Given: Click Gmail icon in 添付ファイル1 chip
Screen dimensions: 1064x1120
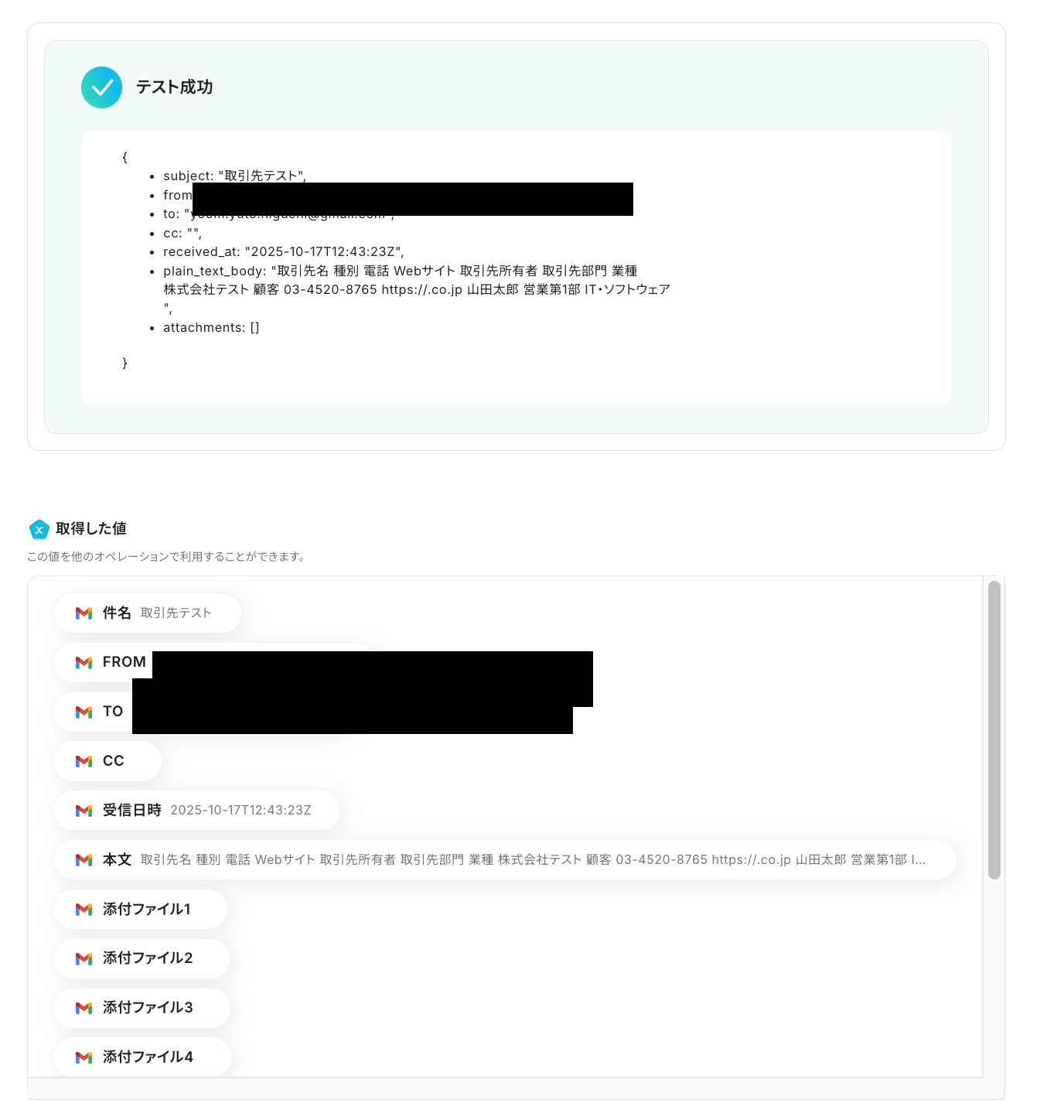Looking at the screenshot, I should tap(84, 910).
